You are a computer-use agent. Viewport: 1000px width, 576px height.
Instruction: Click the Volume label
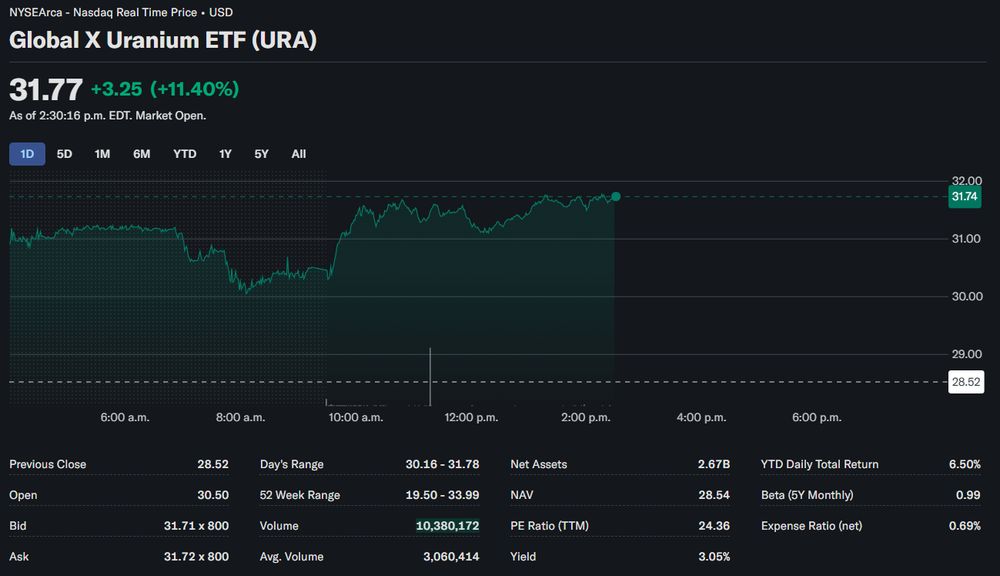(x=279, y=526)
